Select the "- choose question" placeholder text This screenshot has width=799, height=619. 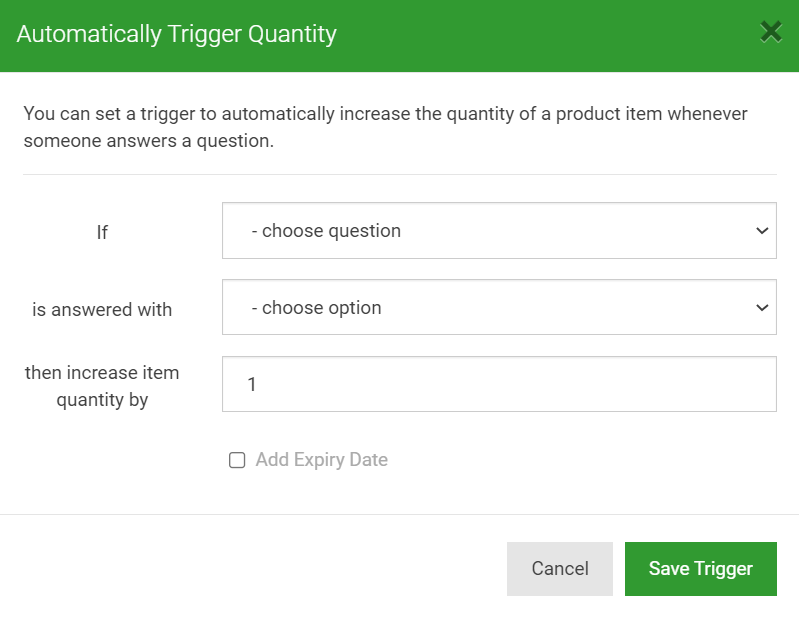(x=326, y=231)
